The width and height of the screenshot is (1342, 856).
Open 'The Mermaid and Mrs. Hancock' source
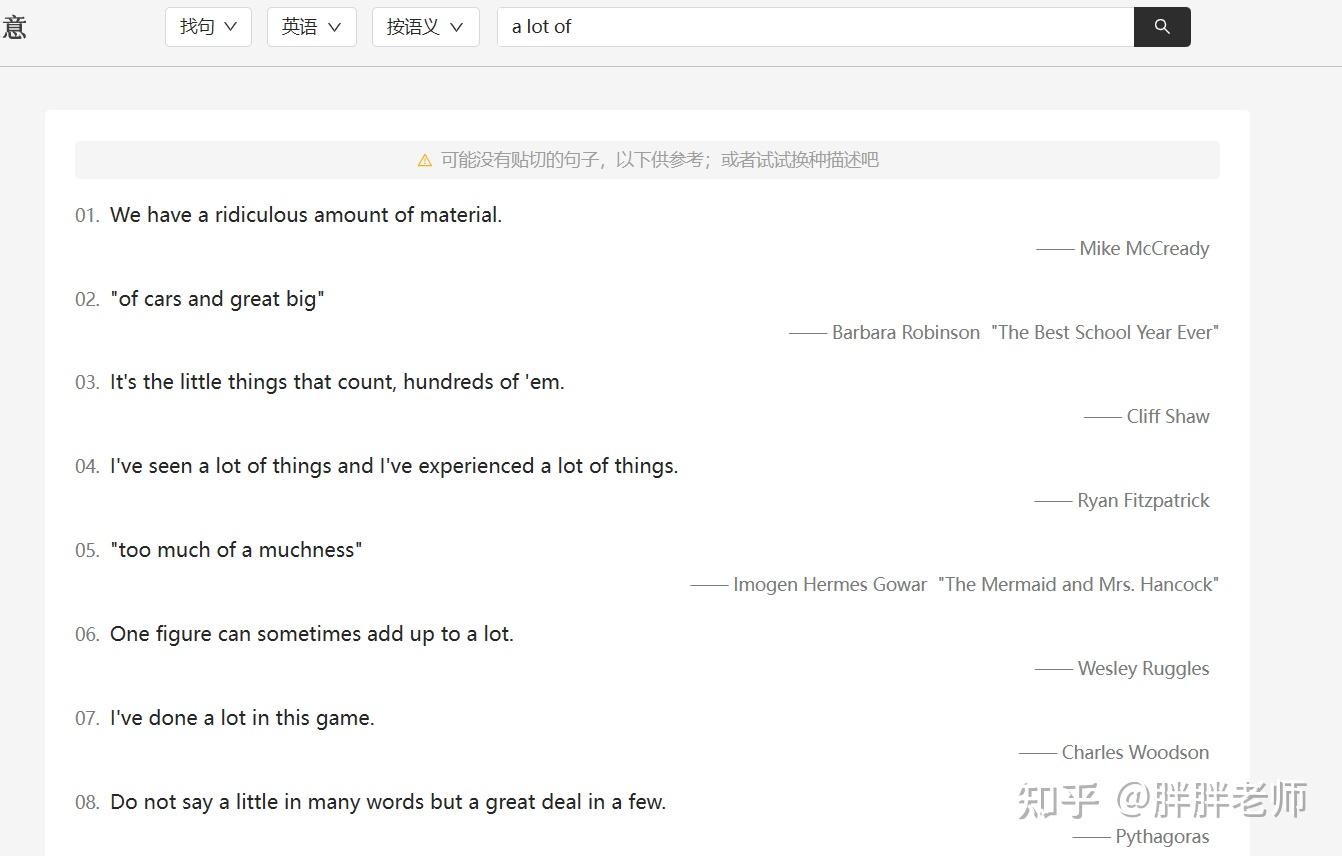pos(1078,584)
